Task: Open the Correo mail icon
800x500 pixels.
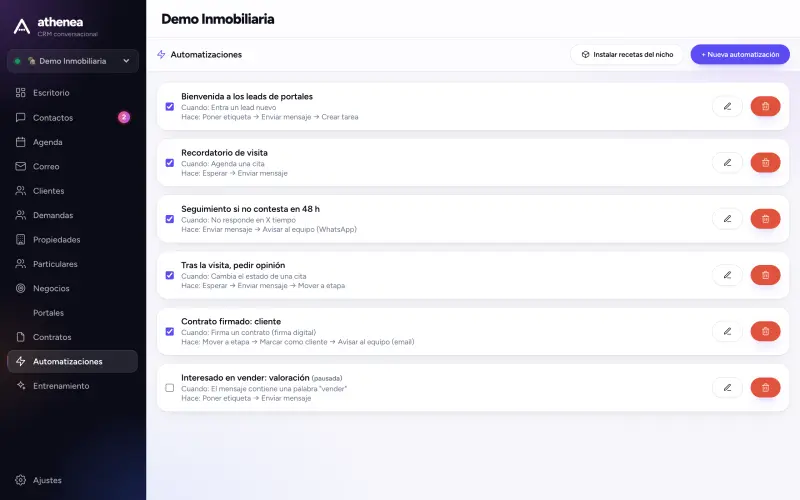Action: 20,166
